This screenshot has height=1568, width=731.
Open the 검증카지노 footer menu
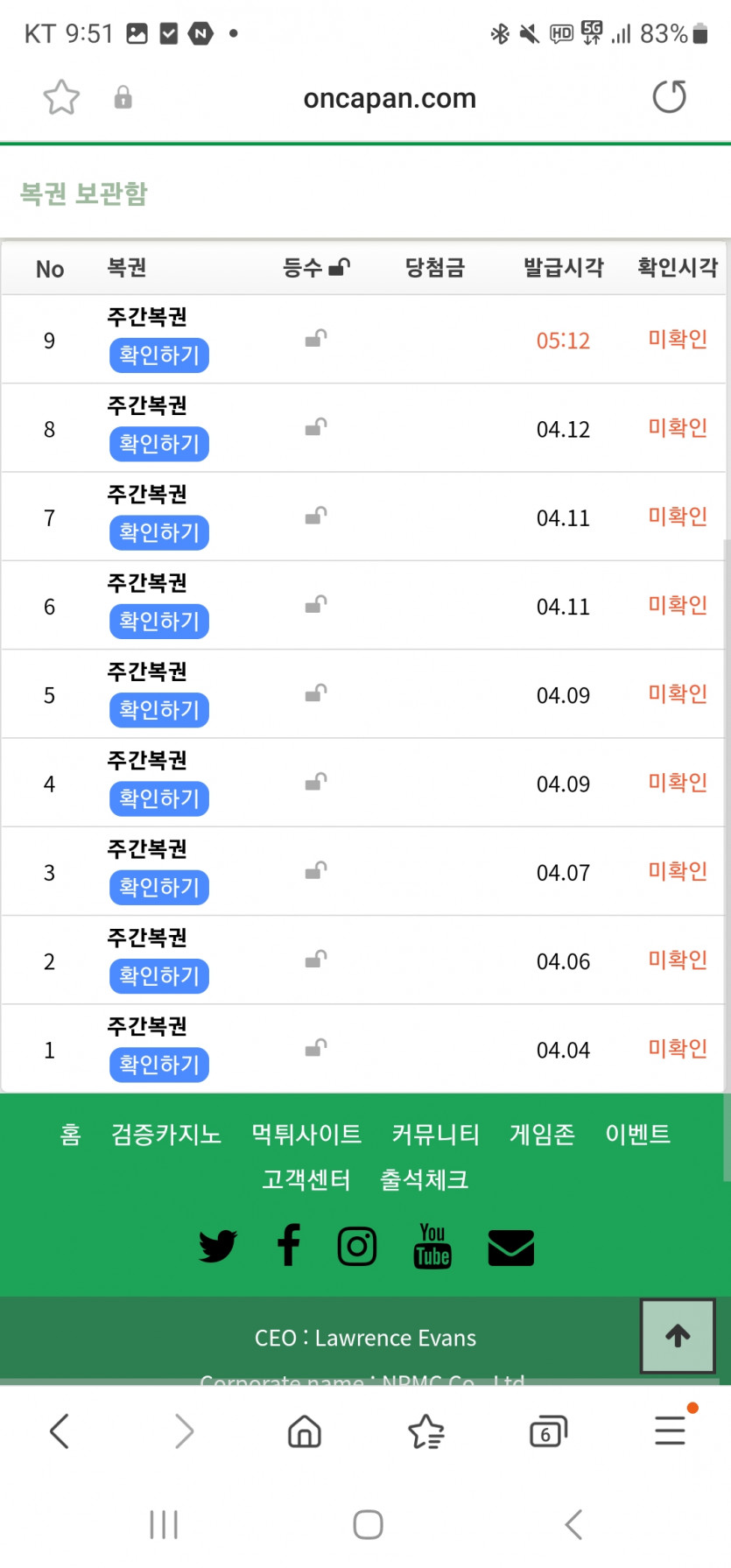(166, 1135)
